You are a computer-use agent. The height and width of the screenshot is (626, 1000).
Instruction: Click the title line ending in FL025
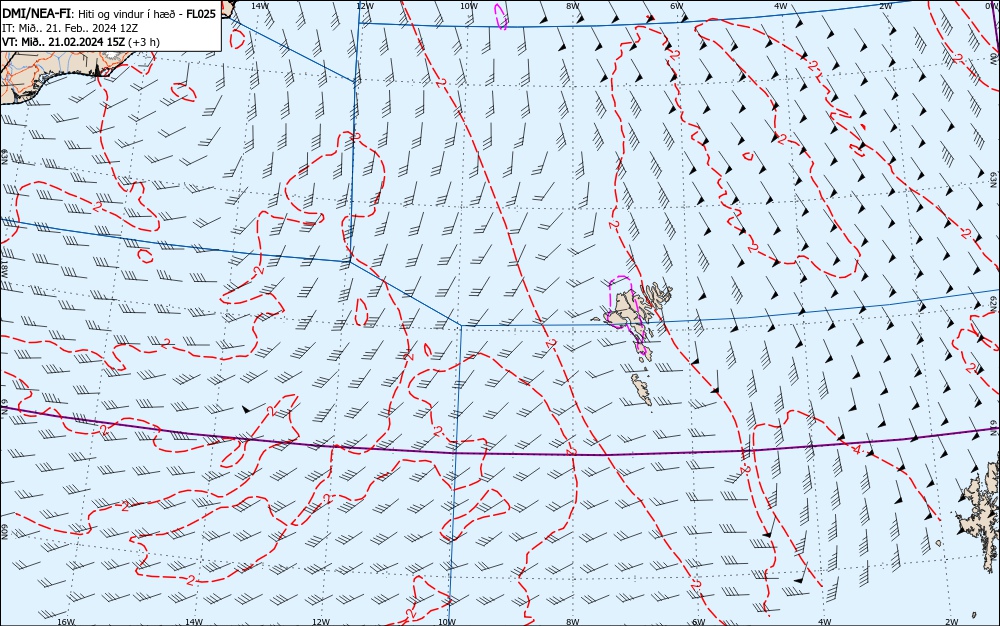(108, 14)
